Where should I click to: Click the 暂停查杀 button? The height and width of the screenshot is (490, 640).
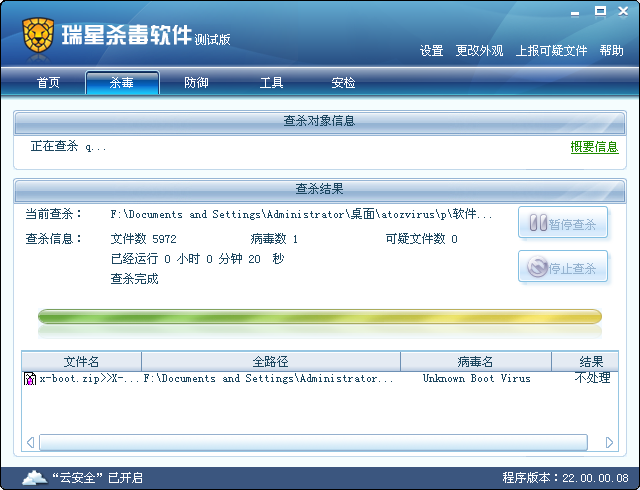pos(563,223)
